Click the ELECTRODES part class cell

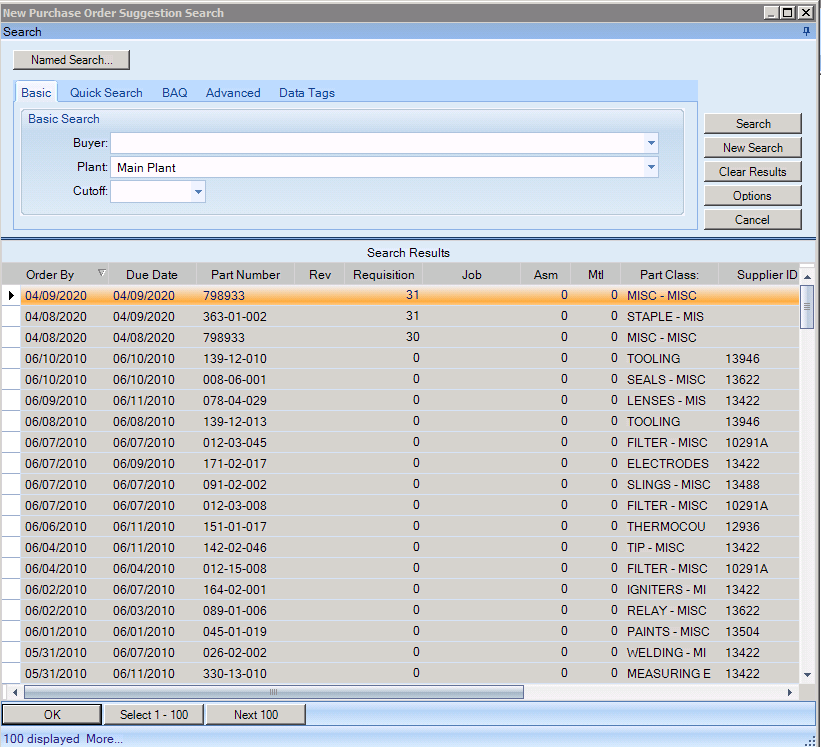(x=668, y=463)
